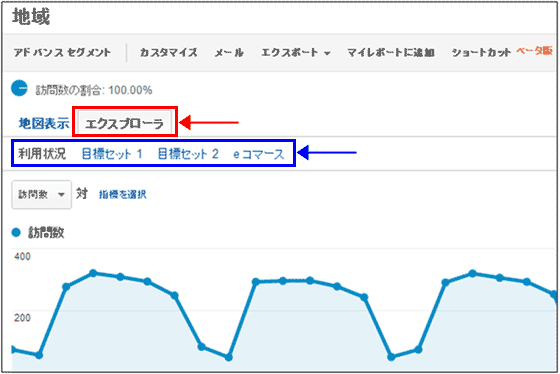The height and width of the screenshot is (374, 560).
Task: Click the 訪問数 chart legend entry
Action: pos(38,233)
